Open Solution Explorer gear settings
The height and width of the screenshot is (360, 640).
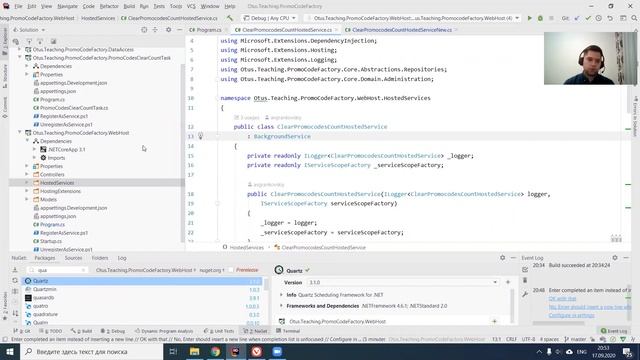(x=168, y=30)
